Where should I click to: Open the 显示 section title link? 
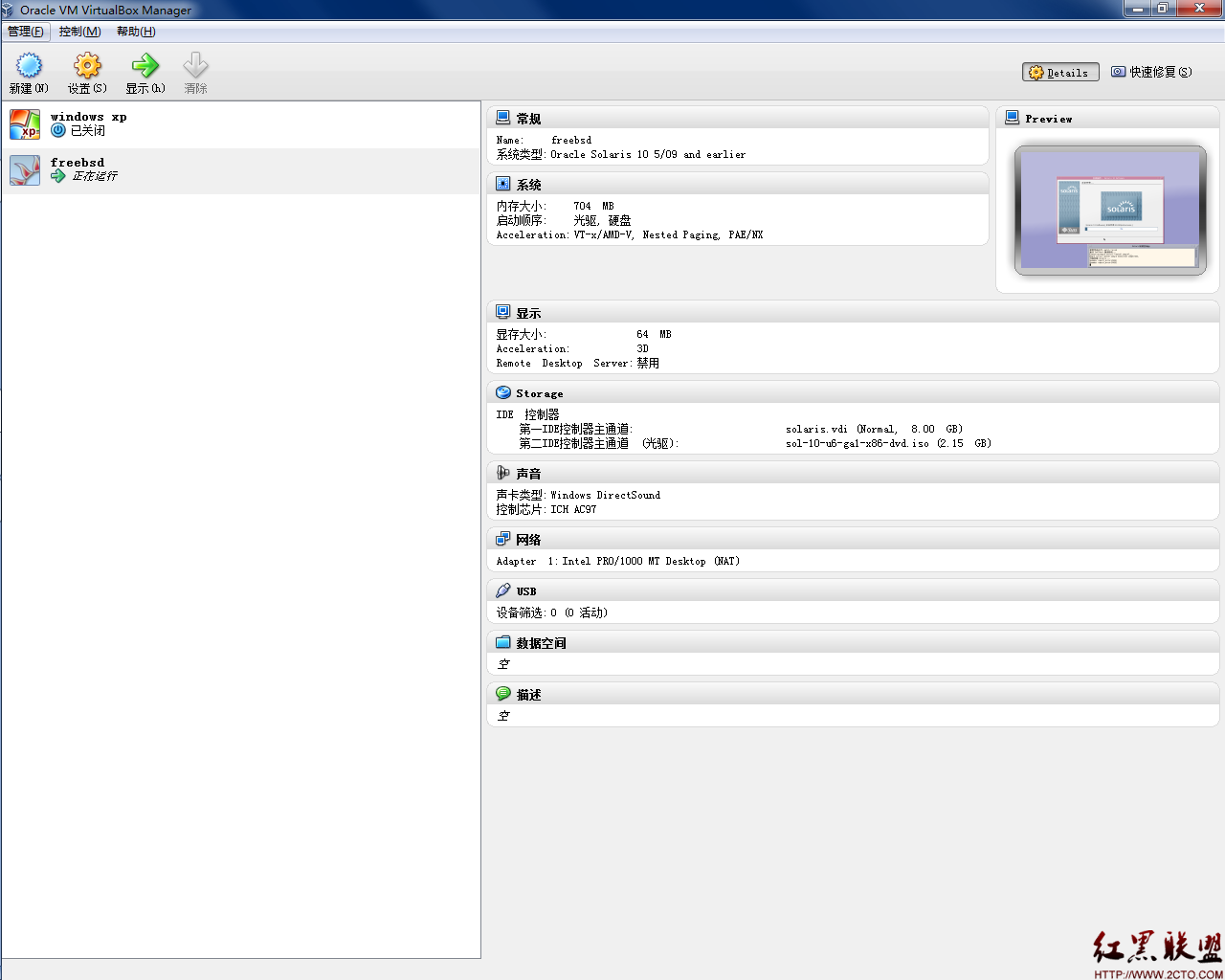pyautogui.click(x=528, y=313)
